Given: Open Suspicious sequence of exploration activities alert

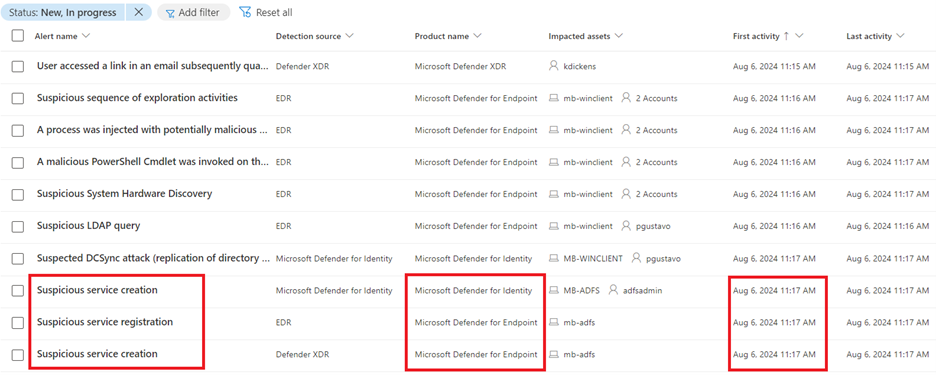Looking at the screenshot, I should (x=137, y=97).
